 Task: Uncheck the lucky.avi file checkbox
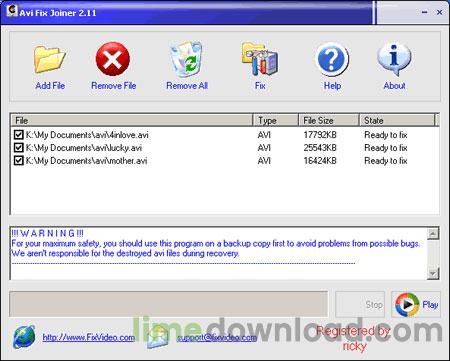coord(18,148)
